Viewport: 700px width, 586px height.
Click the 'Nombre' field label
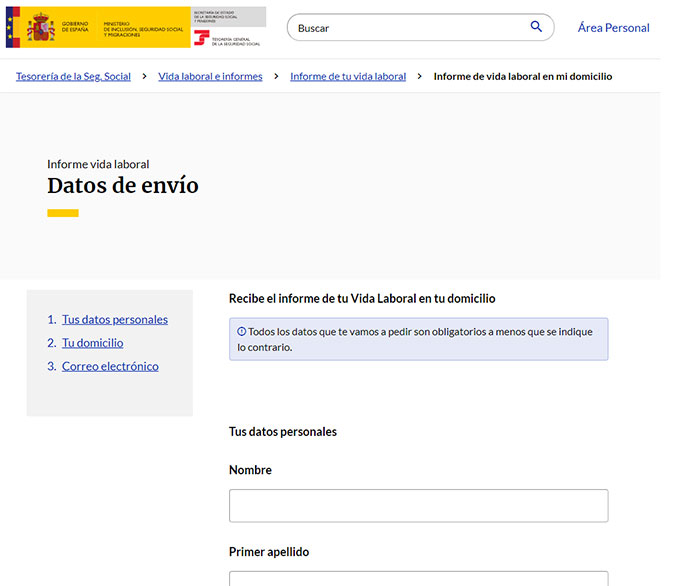click(250, 470)
